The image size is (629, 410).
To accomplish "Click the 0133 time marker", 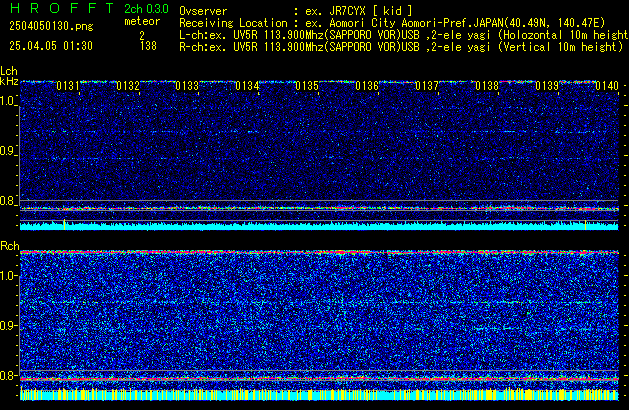I will pyautogui.click(x=187, y=86).
